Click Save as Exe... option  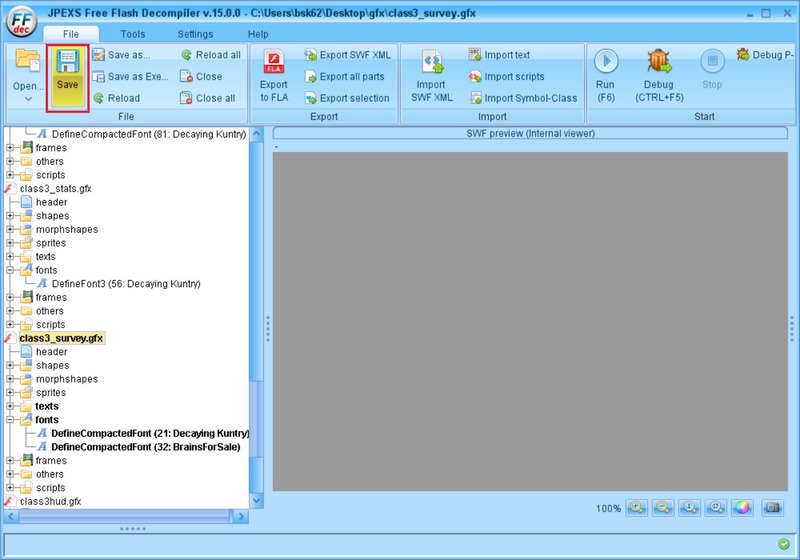pyautogui.click(x=131, y=77)
